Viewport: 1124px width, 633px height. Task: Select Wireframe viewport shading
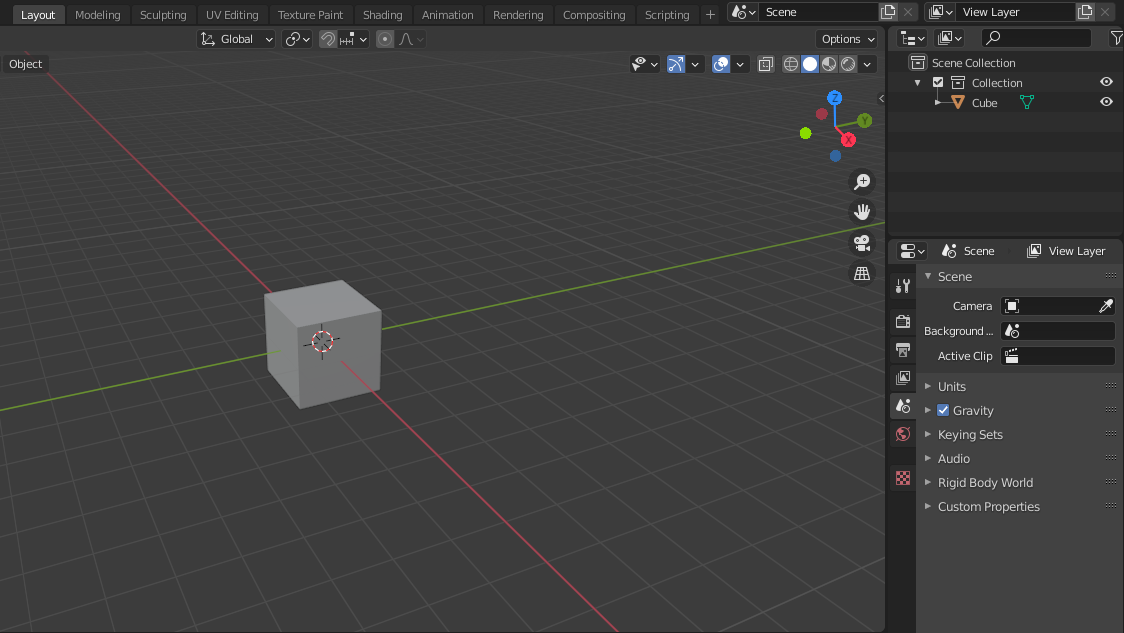click(x=791, y=64)
